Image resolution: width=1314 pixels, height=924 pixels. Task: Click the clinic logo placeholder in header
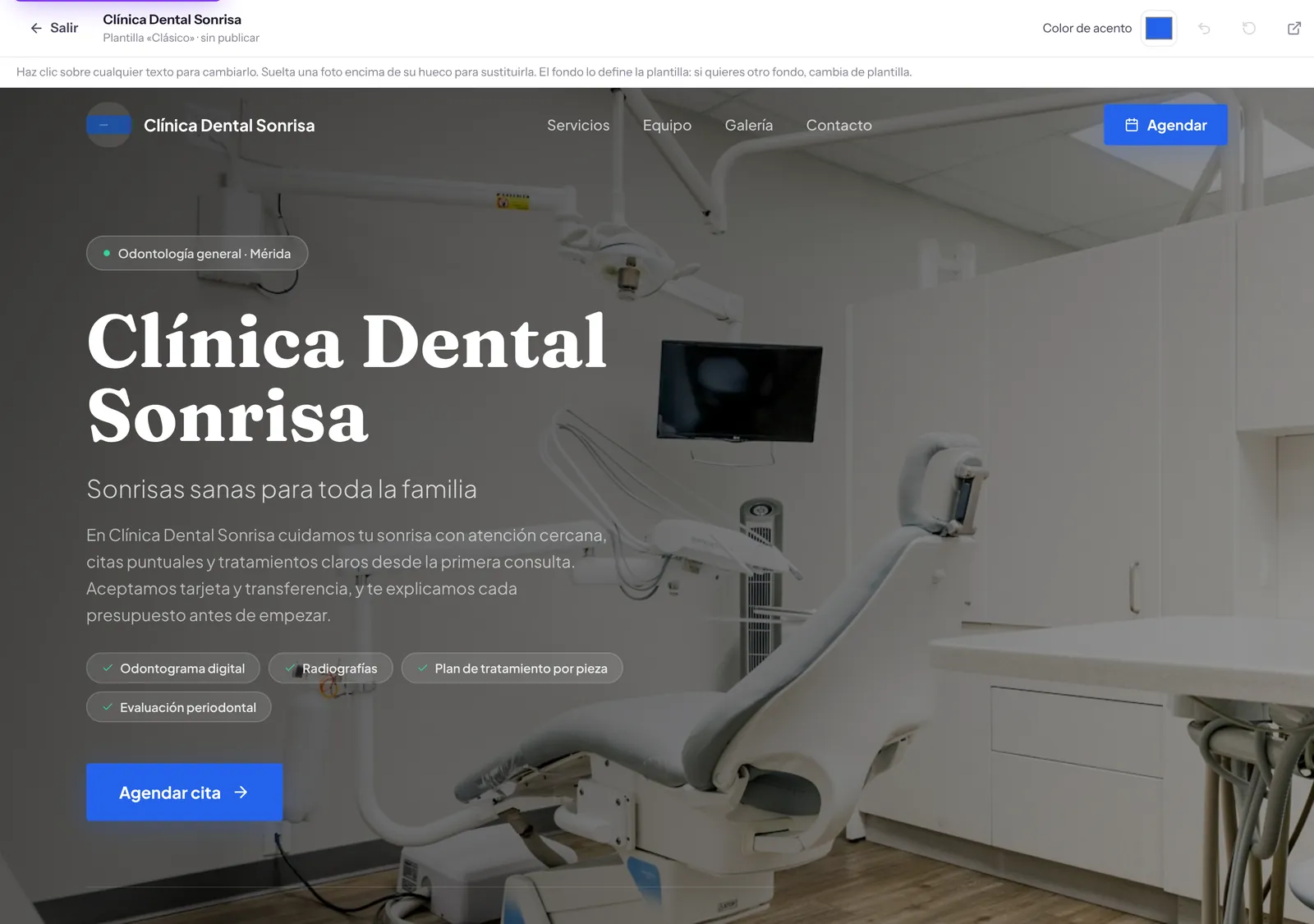108,125
